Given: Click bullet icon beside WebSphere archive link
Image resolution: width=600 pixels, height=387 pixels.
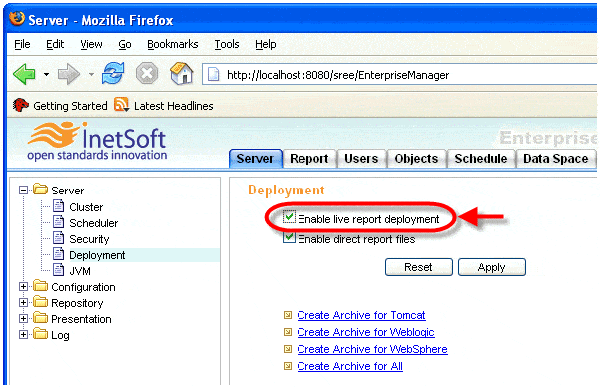Looking at the screenshot, I should [x=288, y=349].
